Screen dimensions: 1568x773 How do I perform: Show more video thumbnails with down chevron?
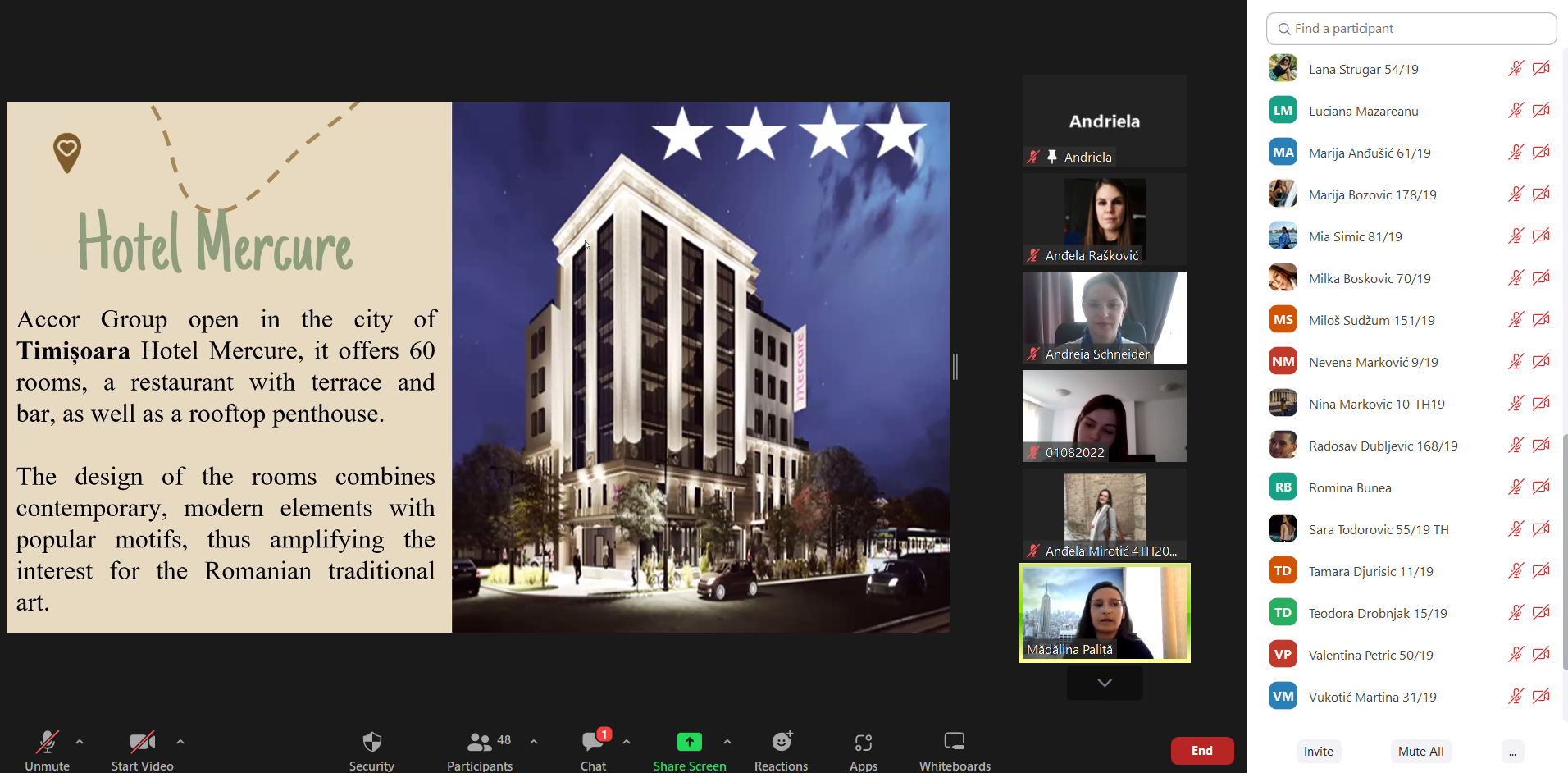(1105, 683)
